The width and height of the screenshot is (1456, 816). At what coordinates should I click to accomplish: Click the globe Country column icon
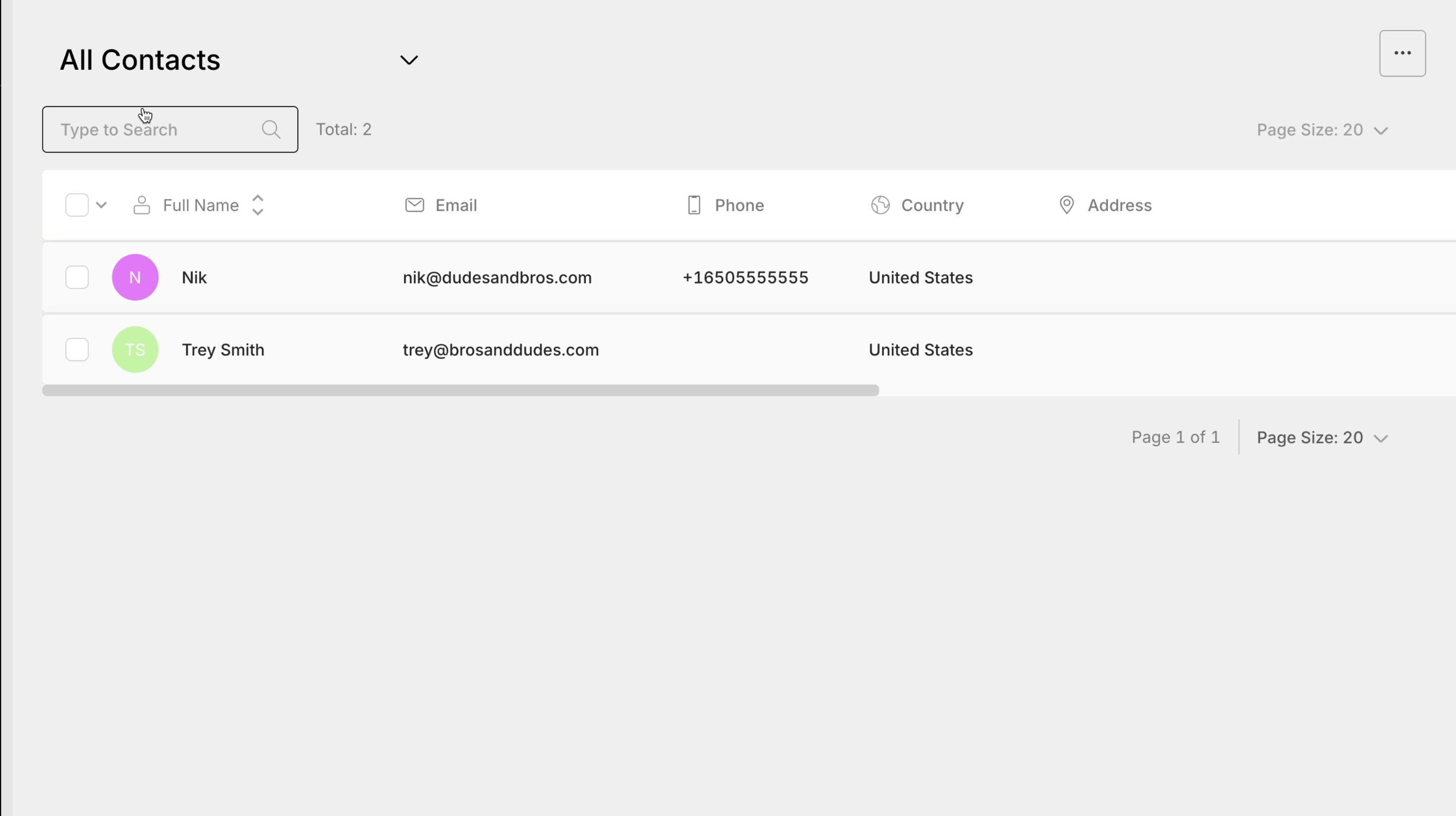click(x=880, y=205)
